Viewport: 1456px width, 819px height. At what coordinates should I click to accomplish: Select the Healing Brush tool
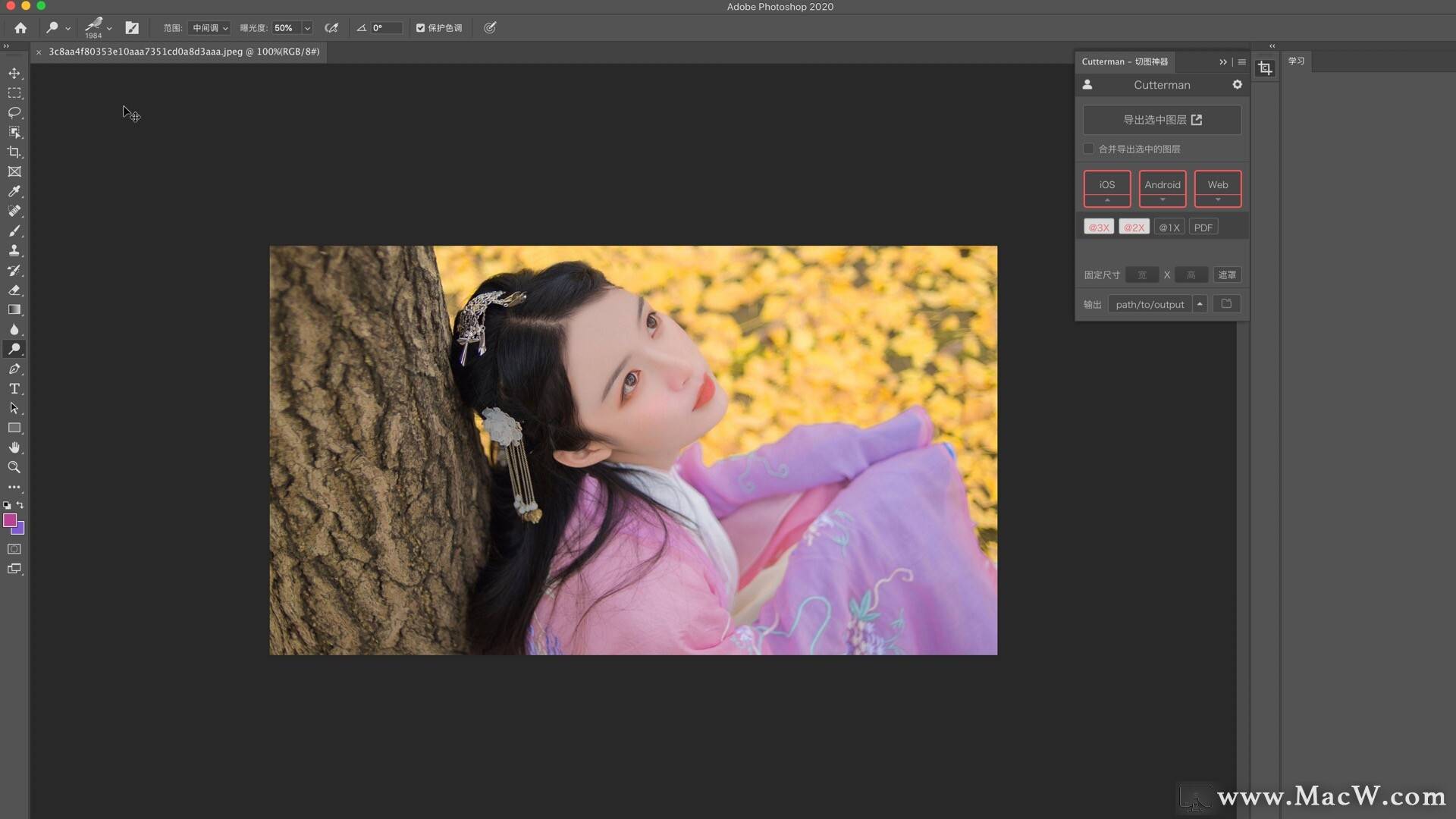pyautogui.click(x=14, y=212)
